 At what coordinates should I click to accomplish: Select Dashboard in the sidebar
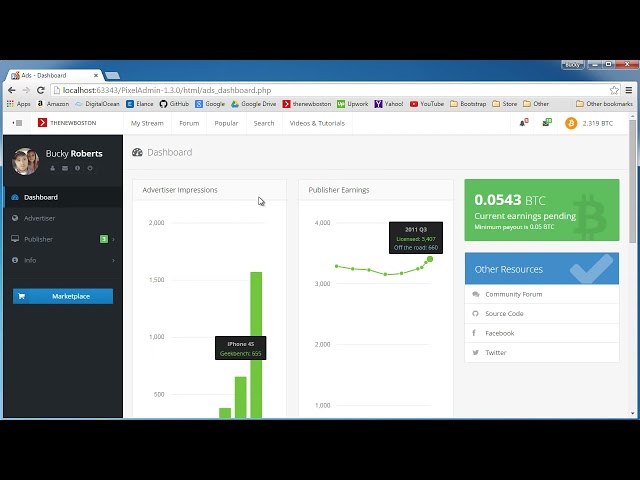(x=63, y=197)
